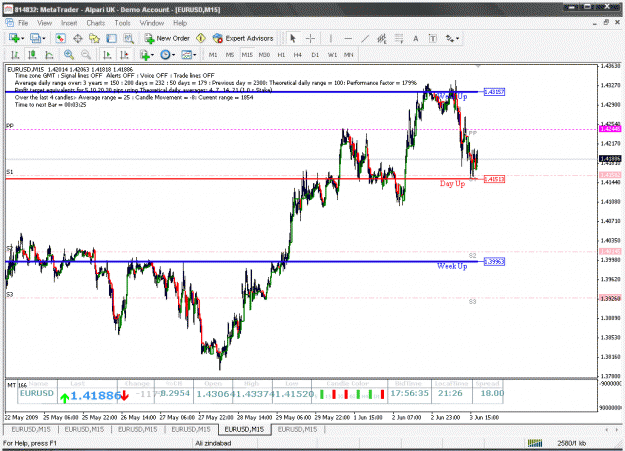Screen dimensions: 625x451
Task: Switch chart to bar chart style
Action: (15, 55)
